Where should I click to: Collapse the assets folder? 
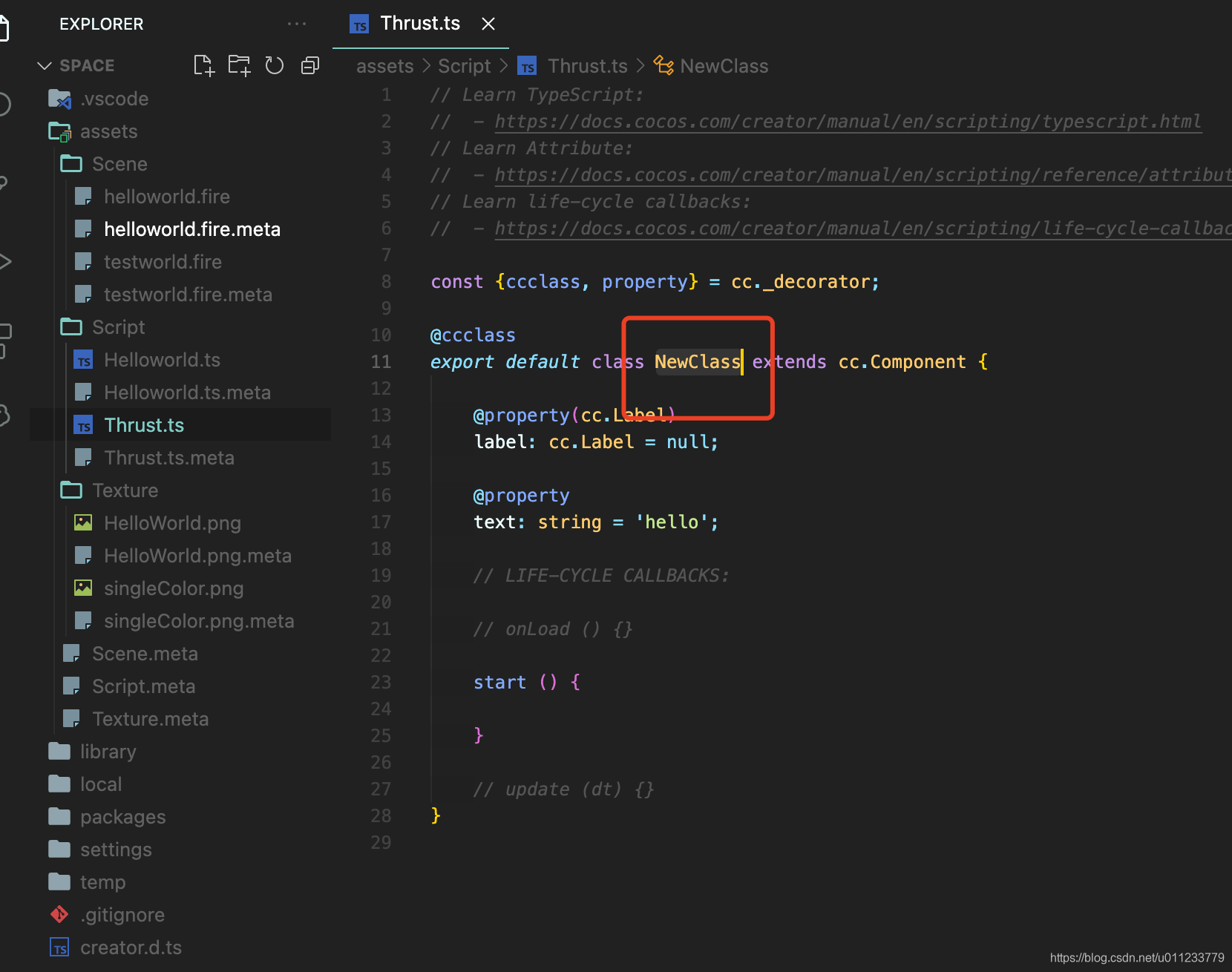(109, 131)
